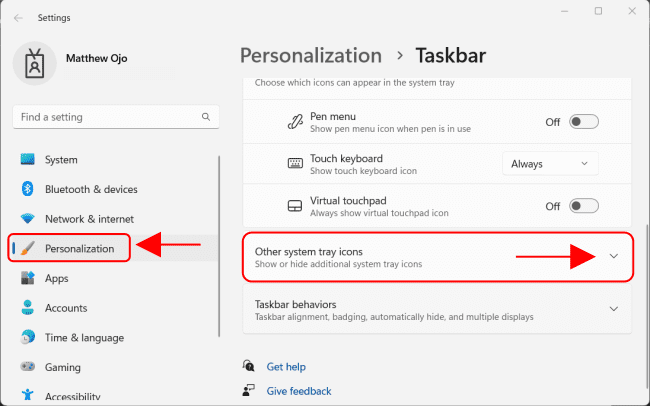Viewport: 650px width, 406px height.
Task: Open Time & language settings
Action: click(113, 338)
